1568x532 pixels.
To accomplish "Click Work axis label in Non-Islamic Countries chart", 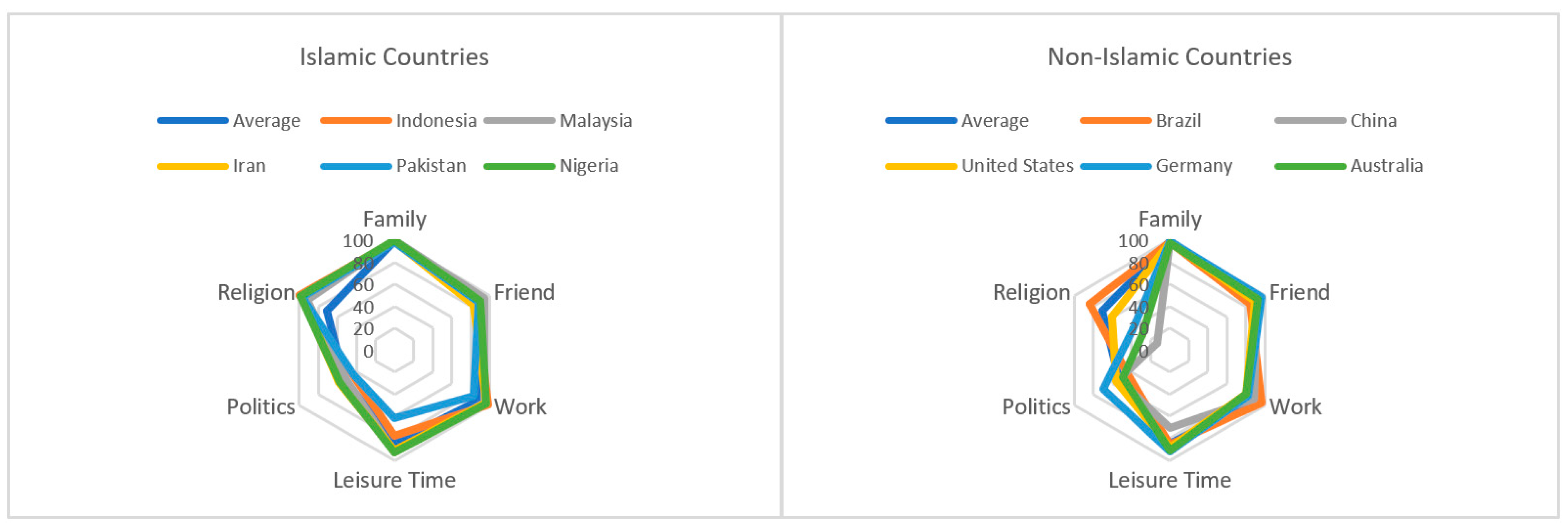I will tap(1295, 406).
